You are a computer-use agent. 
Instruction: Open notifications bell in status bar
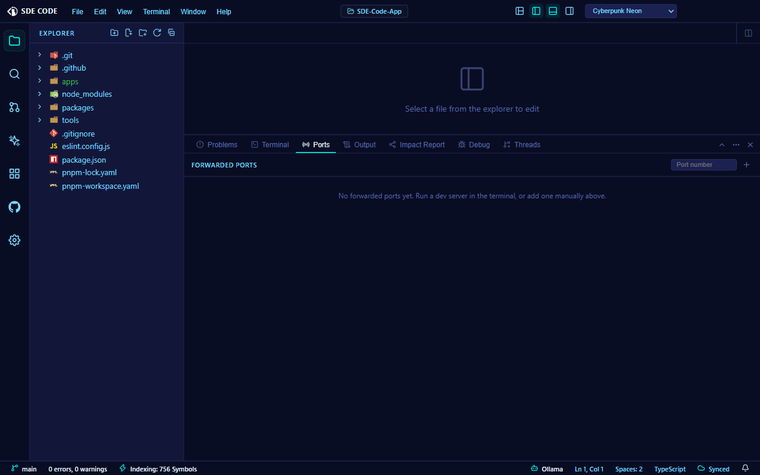point(745,468)
